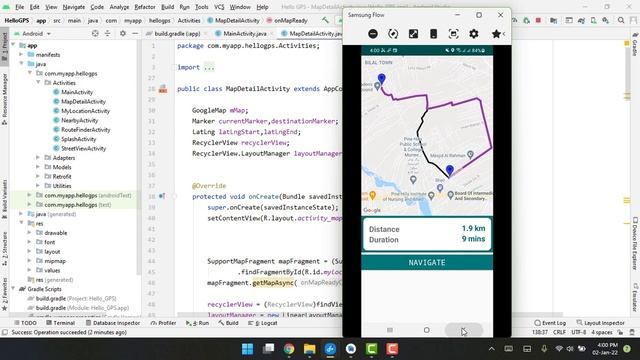
Task: Select NearbyActivity in project tree
Action: 79,120
